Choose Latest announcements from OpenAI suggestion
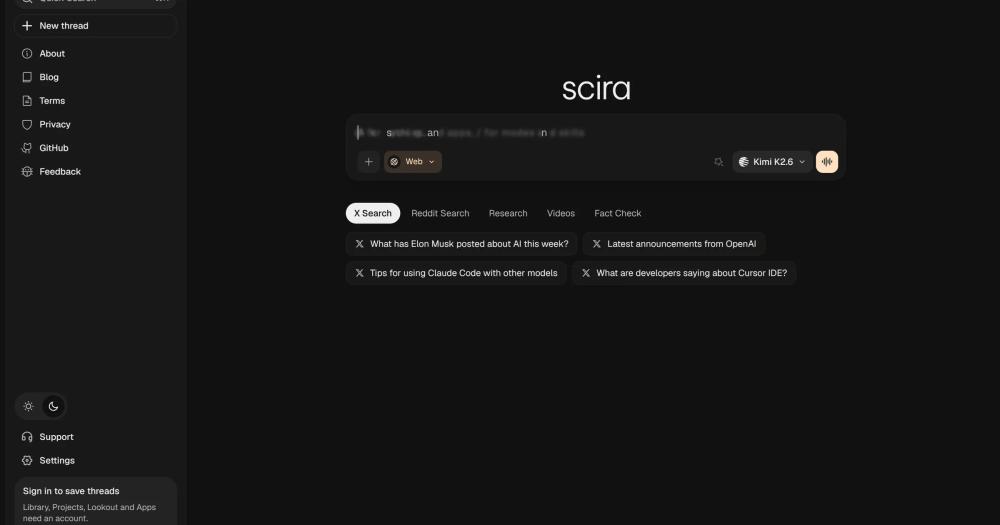This screenshot has height=525, width=1000. pyautogui.click(x=674, y=244)
